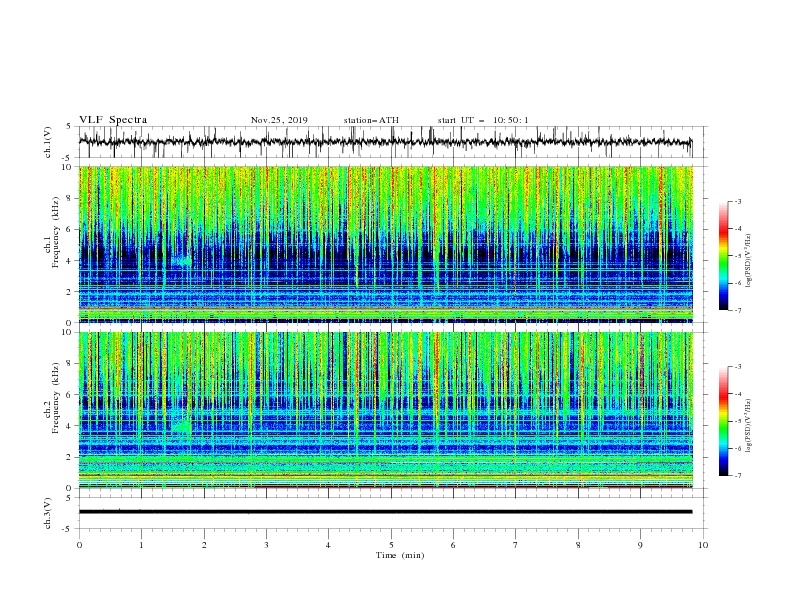Click the time axis tick '5'
The image size is (792, 612).
(x=391, y=545)
